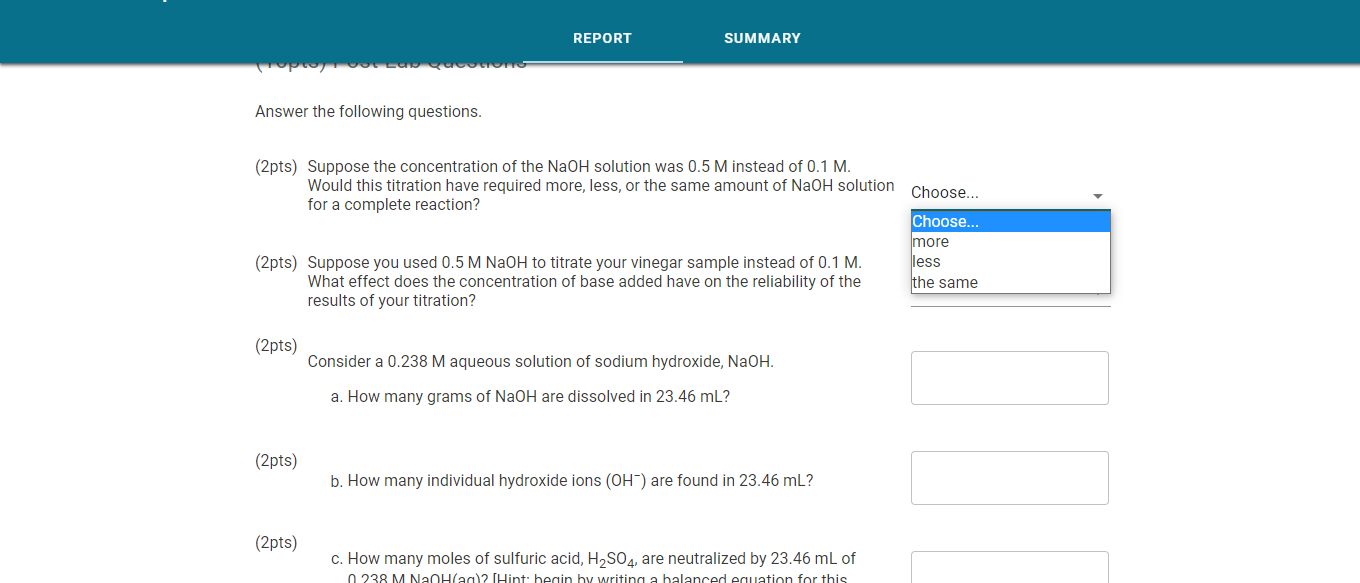This screenshot has width=1360, height=583.
Task: Switch to the SUMMARY tab
Action: click(762, 38)
